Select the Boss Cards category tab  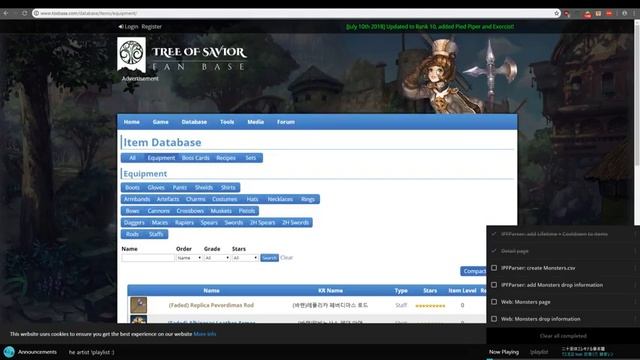coord(196,158)
